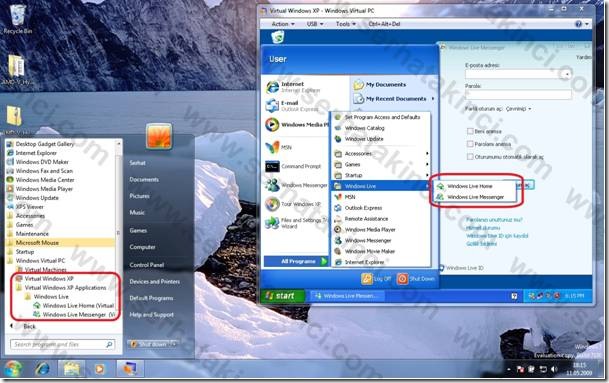
Task: Open Files and Settings Transfer Wizard
Action: pyautogui.click(x=297, y=223)
